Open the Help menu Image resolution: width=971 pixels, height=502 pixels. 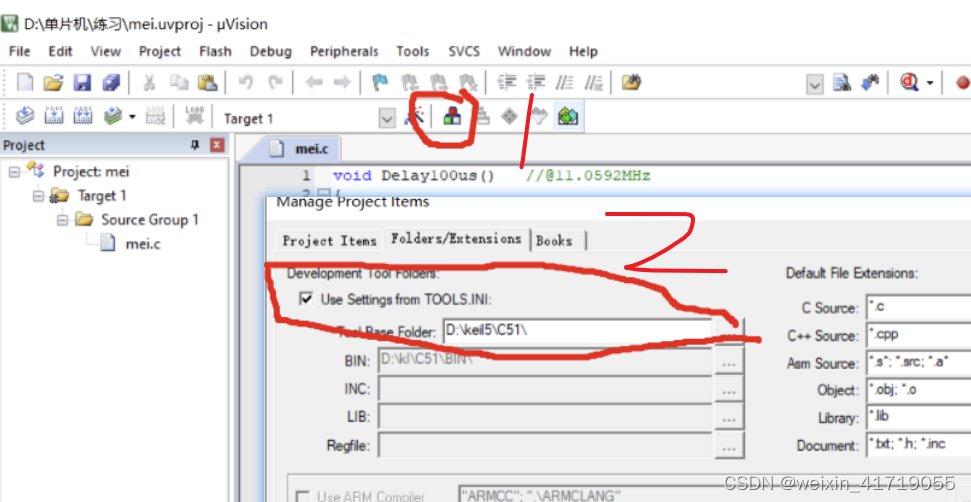[583, 51]
